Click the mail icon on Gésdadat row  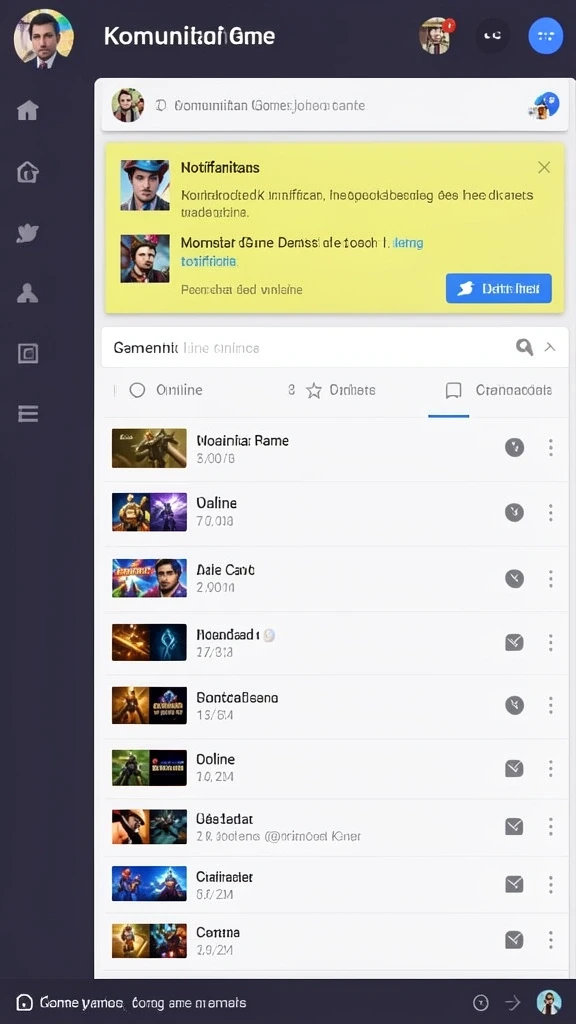coord(515,827)
